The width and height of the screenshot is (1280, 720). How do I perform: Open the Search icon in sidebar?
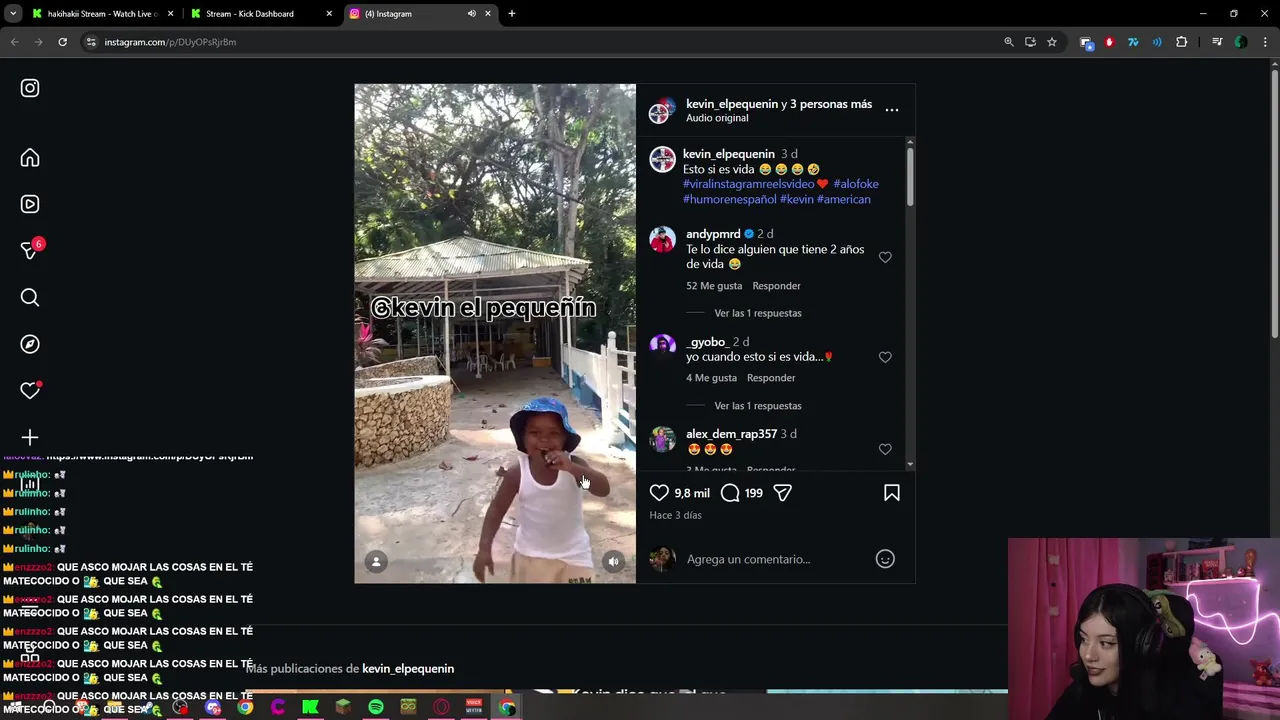click(30, 297)
